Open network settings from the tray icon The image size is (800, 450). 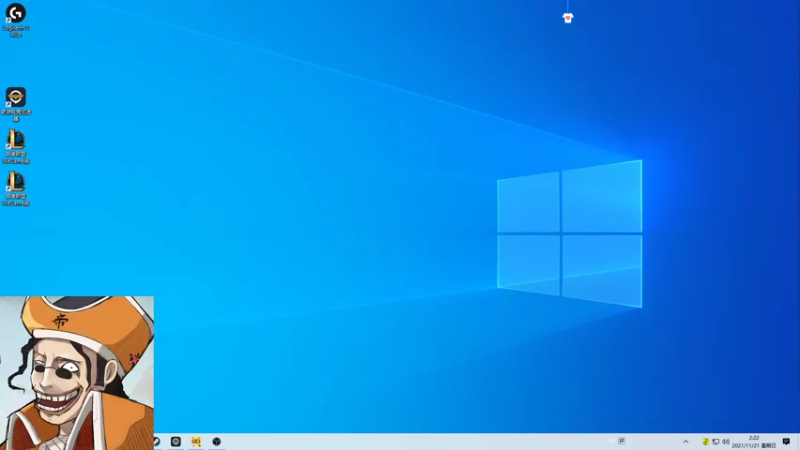click(716, 442)
